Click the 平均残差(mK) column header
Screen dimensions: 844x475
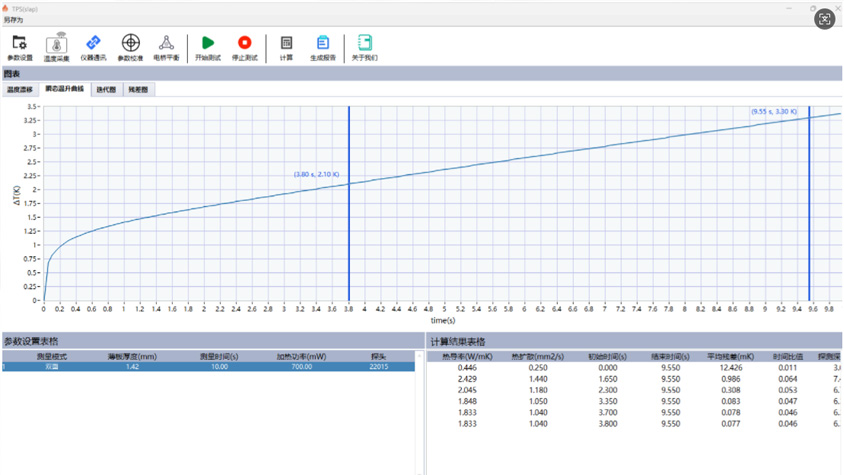pyautogui.click(x=730, y=357)
